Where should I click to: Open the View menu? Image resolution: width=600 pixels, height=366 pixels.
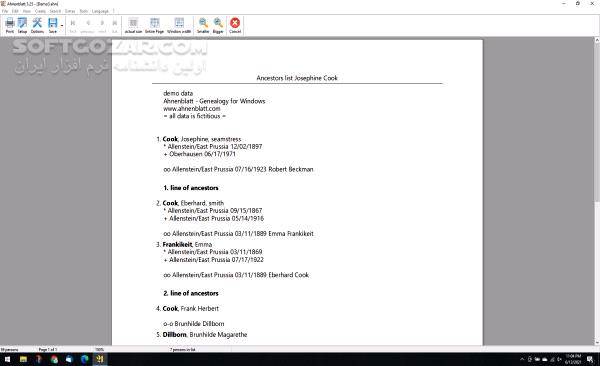pos(27,11)
